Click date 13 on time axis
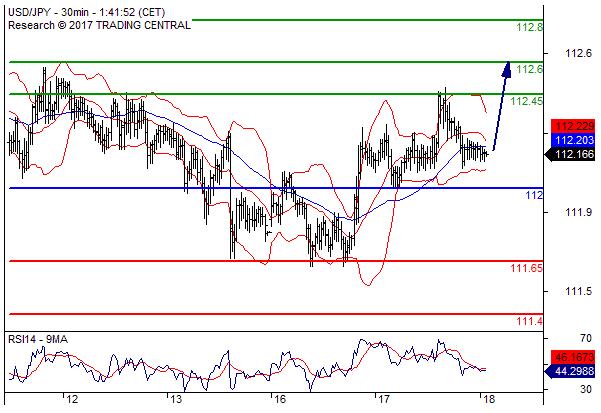Image resolution: width=601 pixels, height=413 pixels. pyautogui.click(x=176, y=400)
